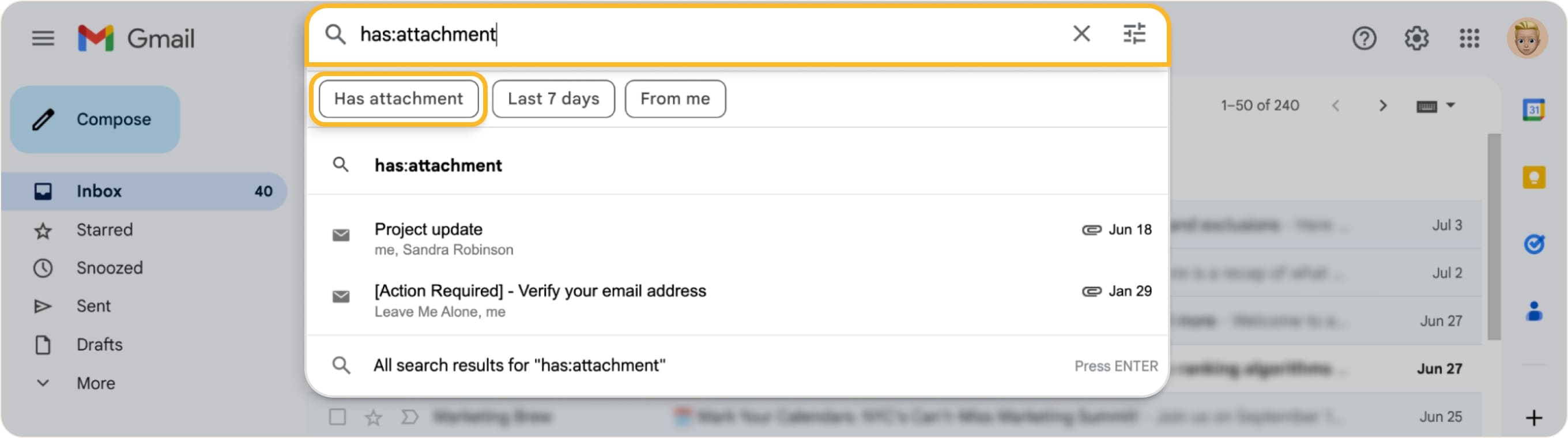Viewport: 1568px width, 438px height.
Task: Go to the Sent folder
Action: [x=93, y=305]
